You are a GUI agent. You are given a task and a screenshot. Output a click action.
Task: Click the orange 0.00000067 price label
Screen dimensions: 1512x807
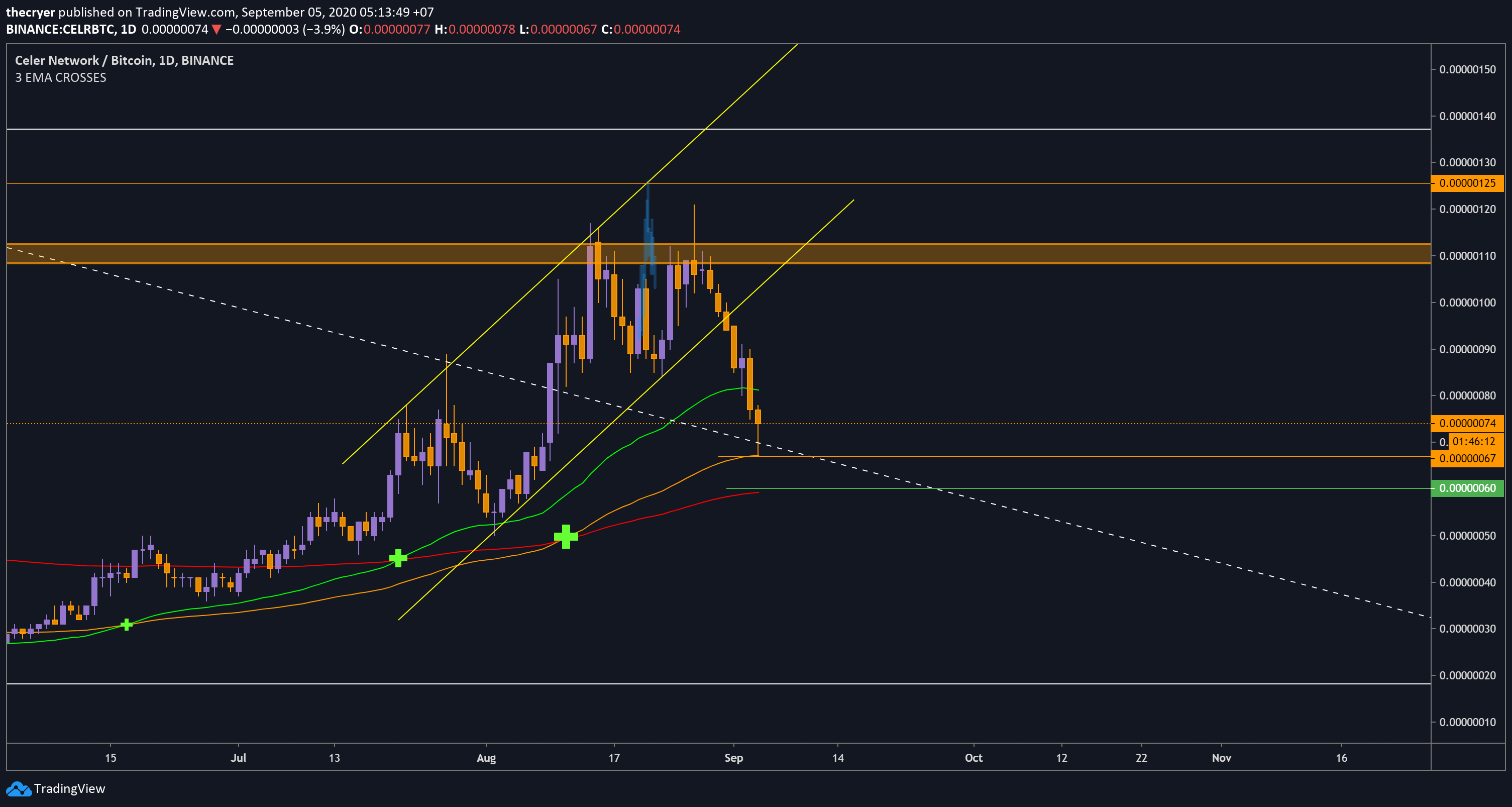[x=1467, y=458]
